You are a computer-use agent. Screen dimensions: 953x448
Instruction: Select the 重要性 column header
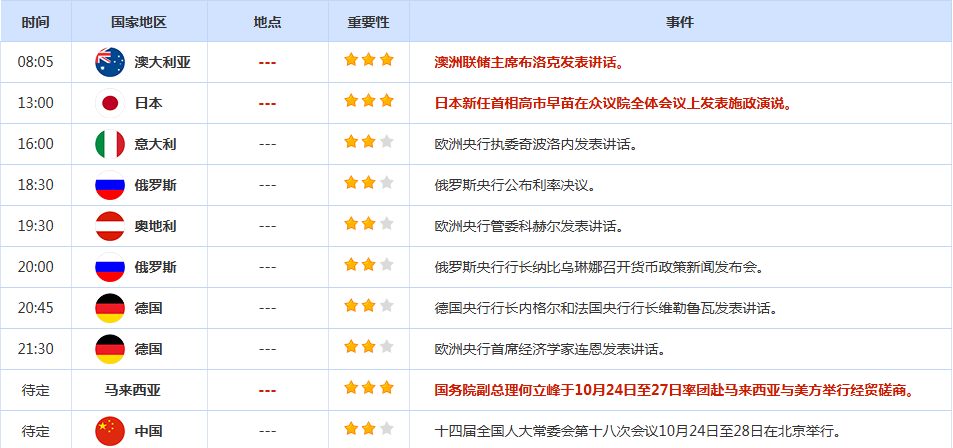(x=369, y=21)
